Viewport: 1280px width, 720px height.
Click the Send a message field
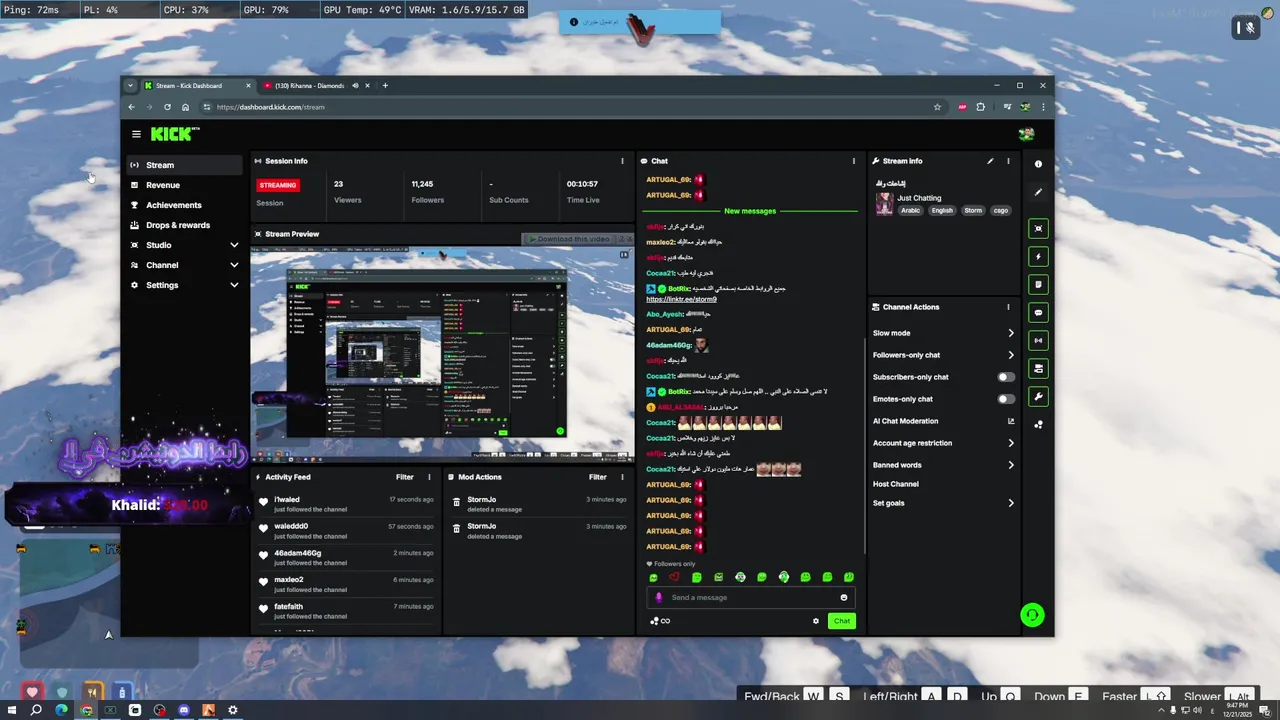750,598
